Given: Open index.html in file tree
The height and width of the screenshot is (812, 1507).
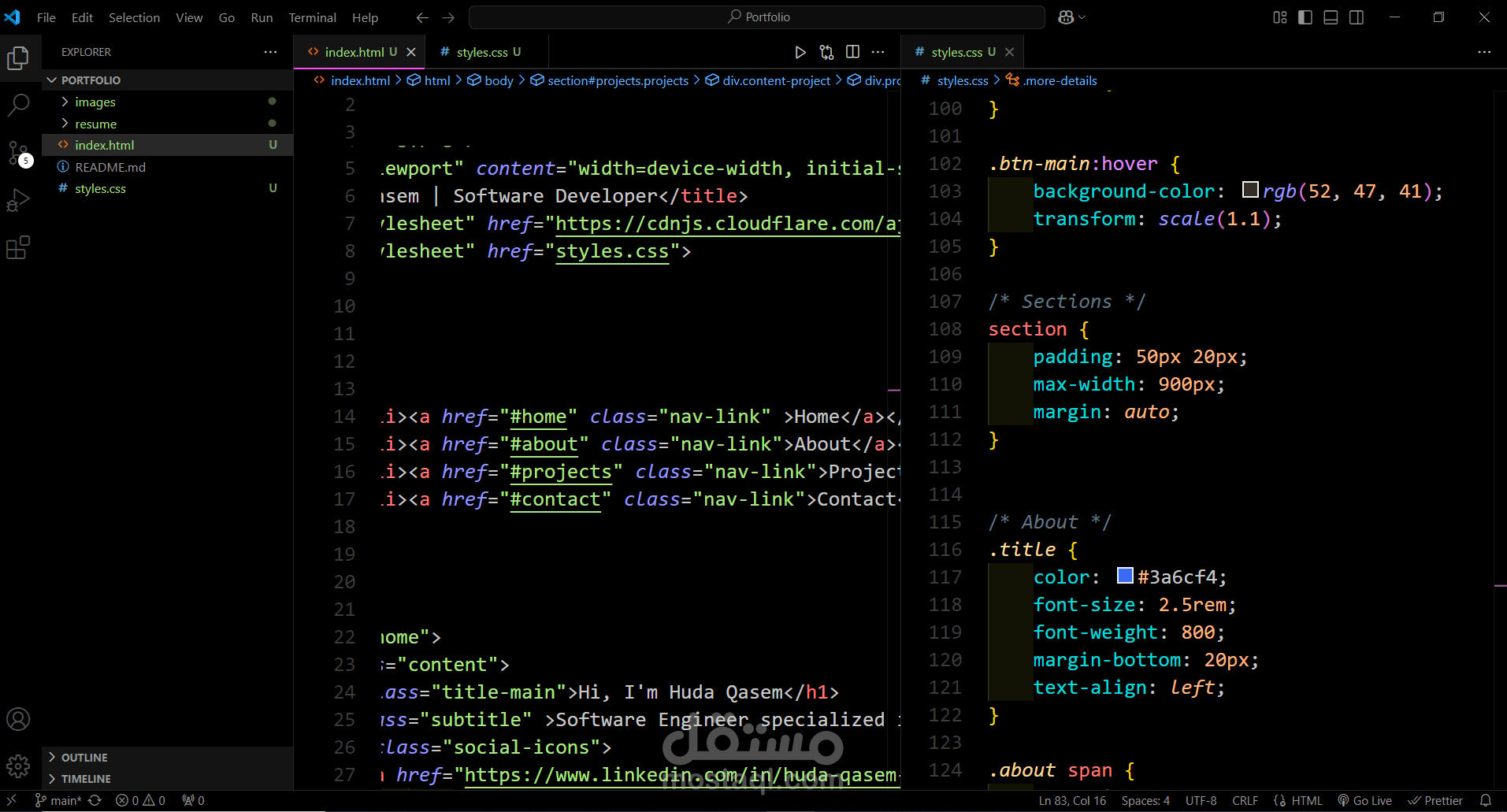Looking at the screenshot, I should [167, 145].
